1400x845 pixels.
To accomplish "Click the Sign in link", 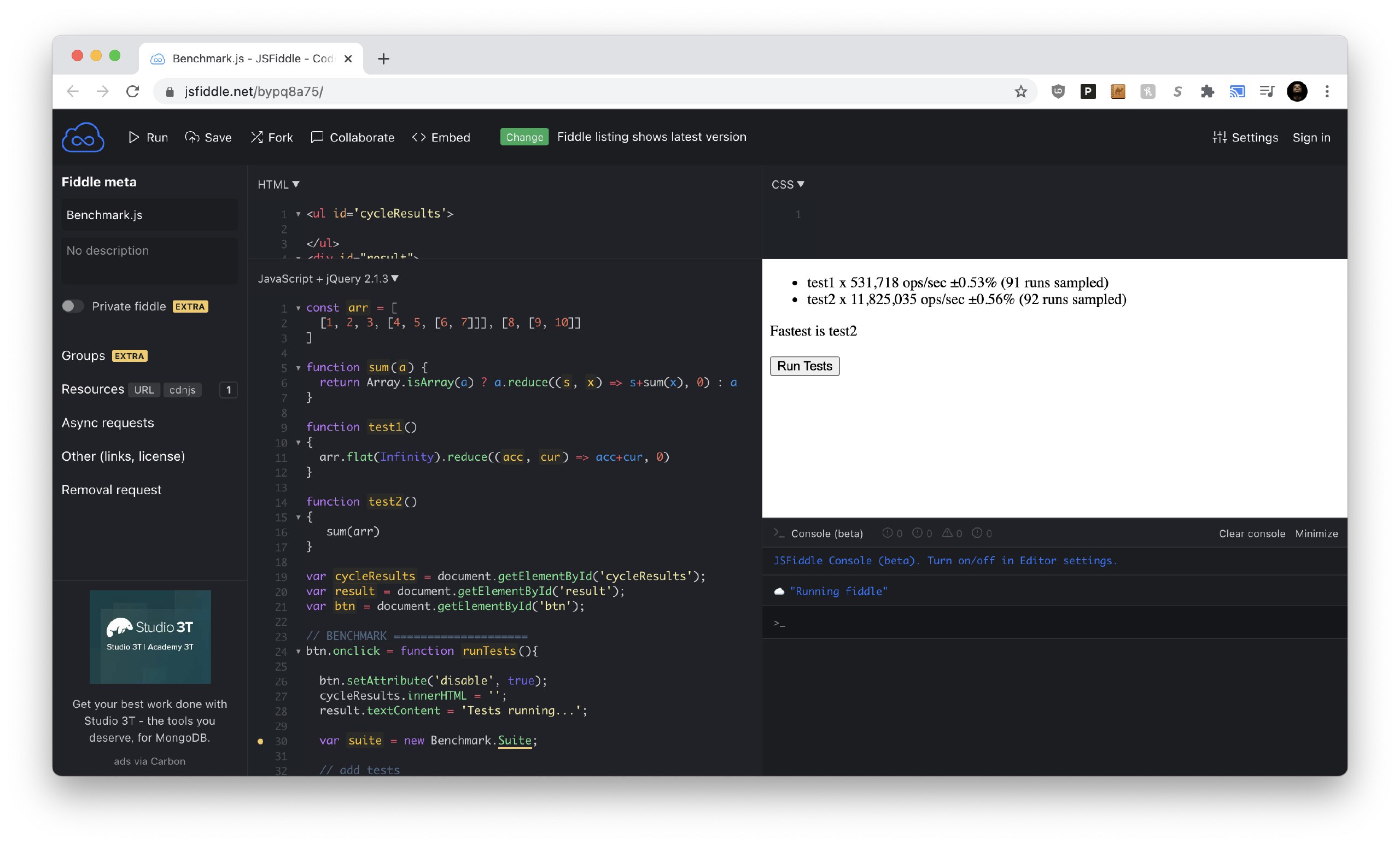I will coord(1311,137).
